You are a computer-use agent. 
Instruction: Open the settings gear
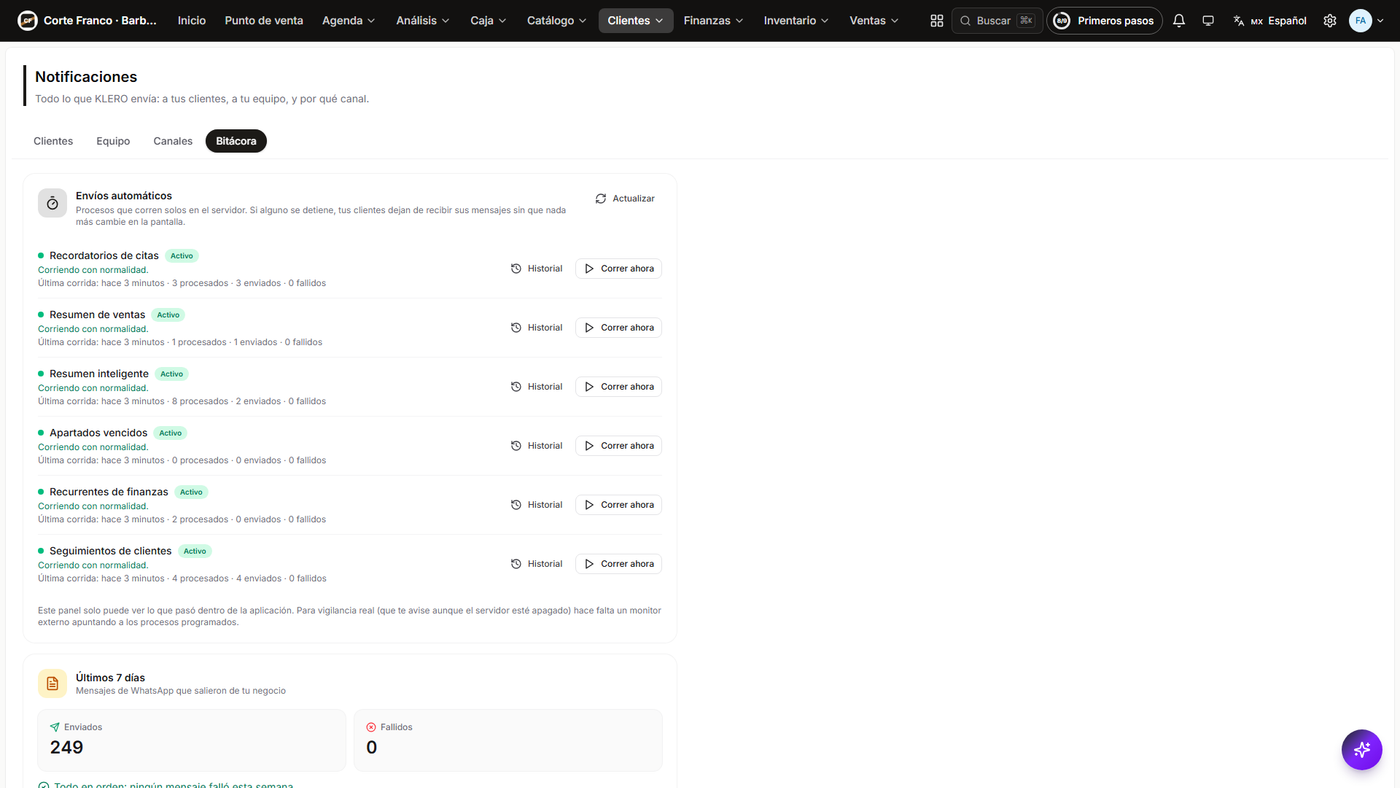pyautogui.click(x=1330, y=20)
